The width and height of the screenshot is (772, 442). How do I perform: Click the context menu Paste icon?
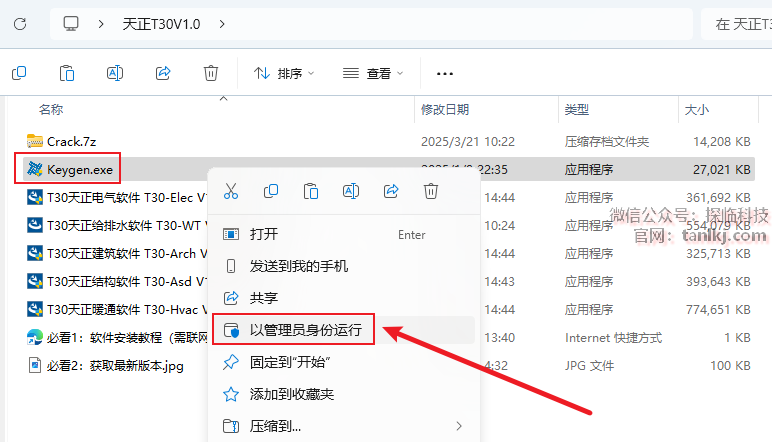point(311,191)
